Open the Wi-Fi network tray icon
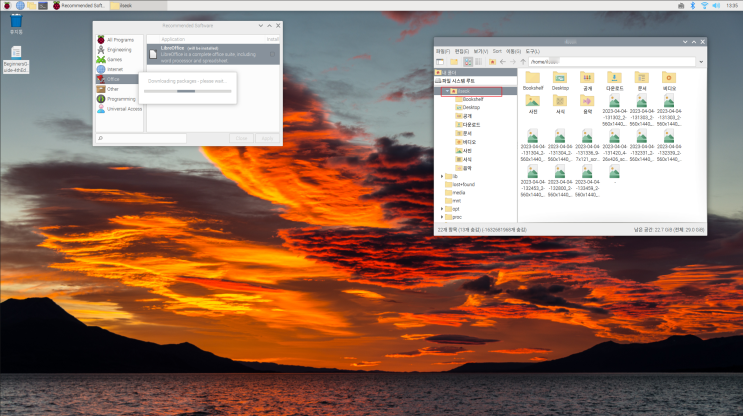This screenshot has width=743, height=416. pyautogui.click(x=704, y=5)
